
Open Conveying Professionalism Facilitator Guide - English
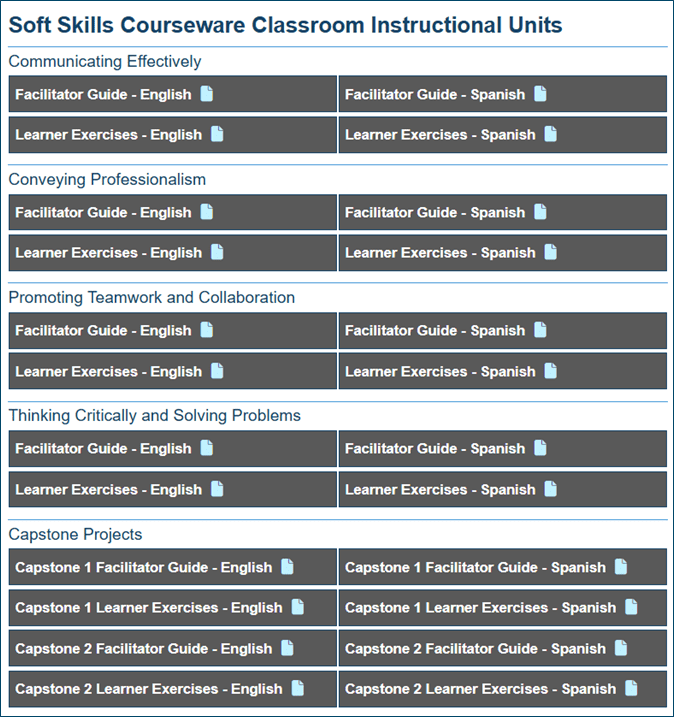click(103, 213)
